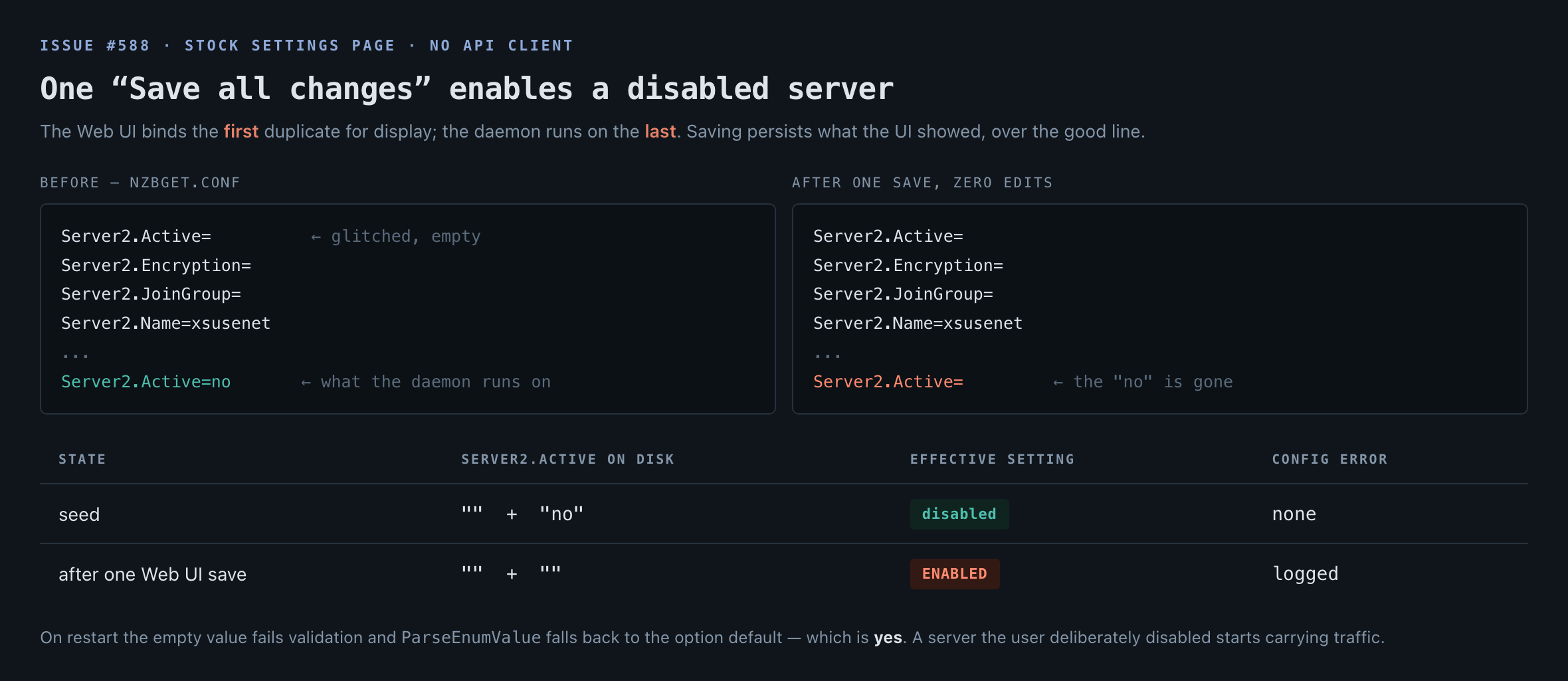The image size is (1568, 681).
Task: Click the STATE column header
Action: 82,459
